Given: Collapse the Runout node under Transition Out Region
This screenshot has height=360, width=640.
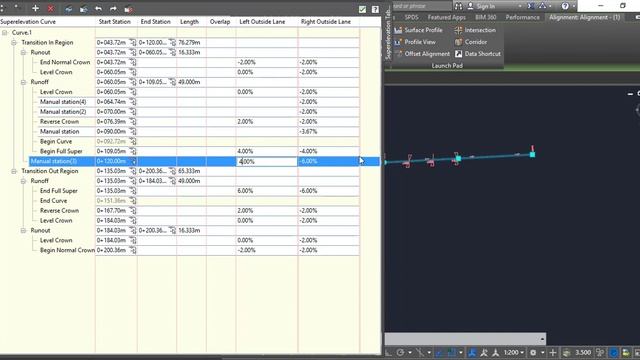Looking at the screenshot, I should (23, 231).
